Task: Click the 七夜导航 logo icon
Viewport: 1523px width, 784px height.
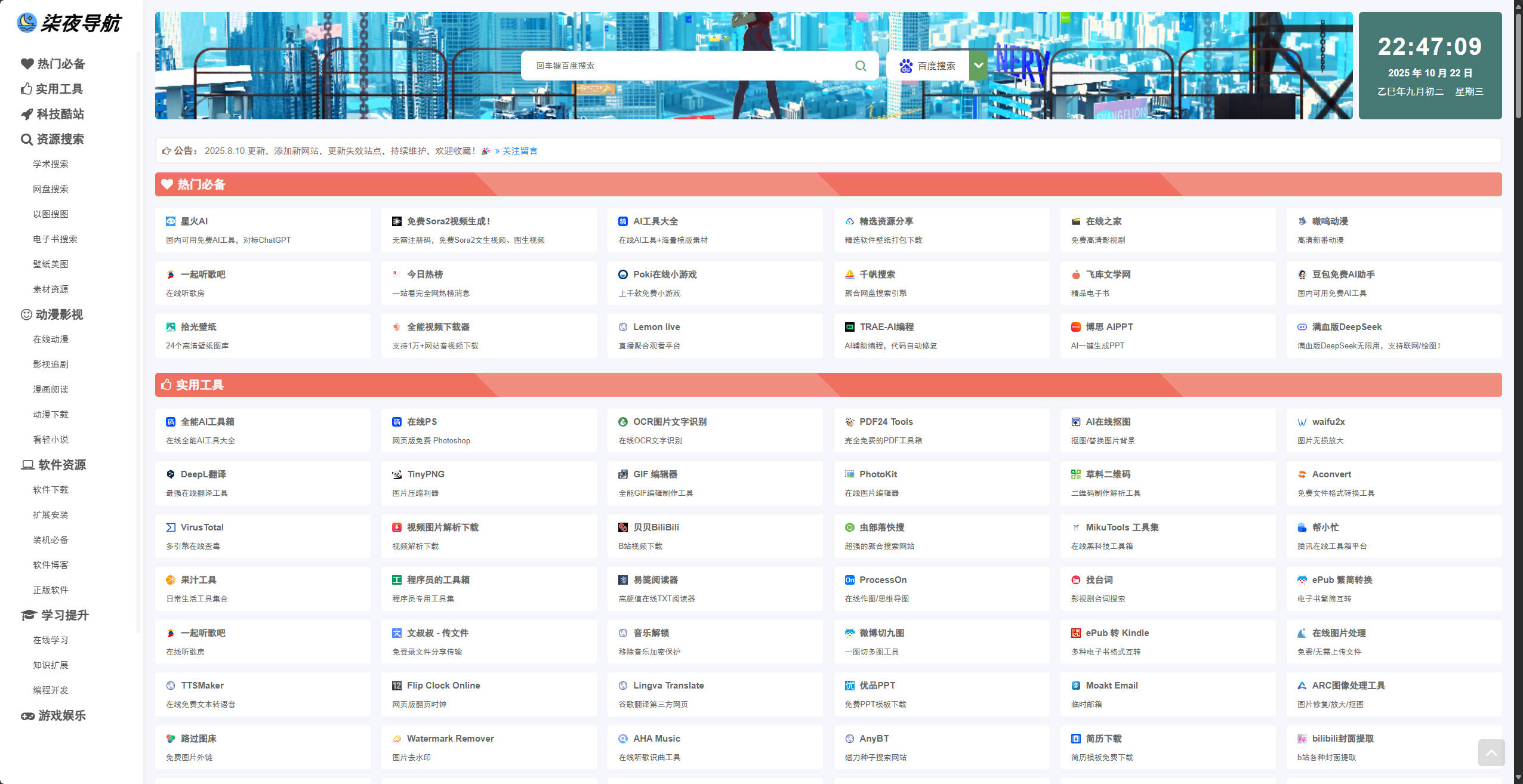Action: 27,23
